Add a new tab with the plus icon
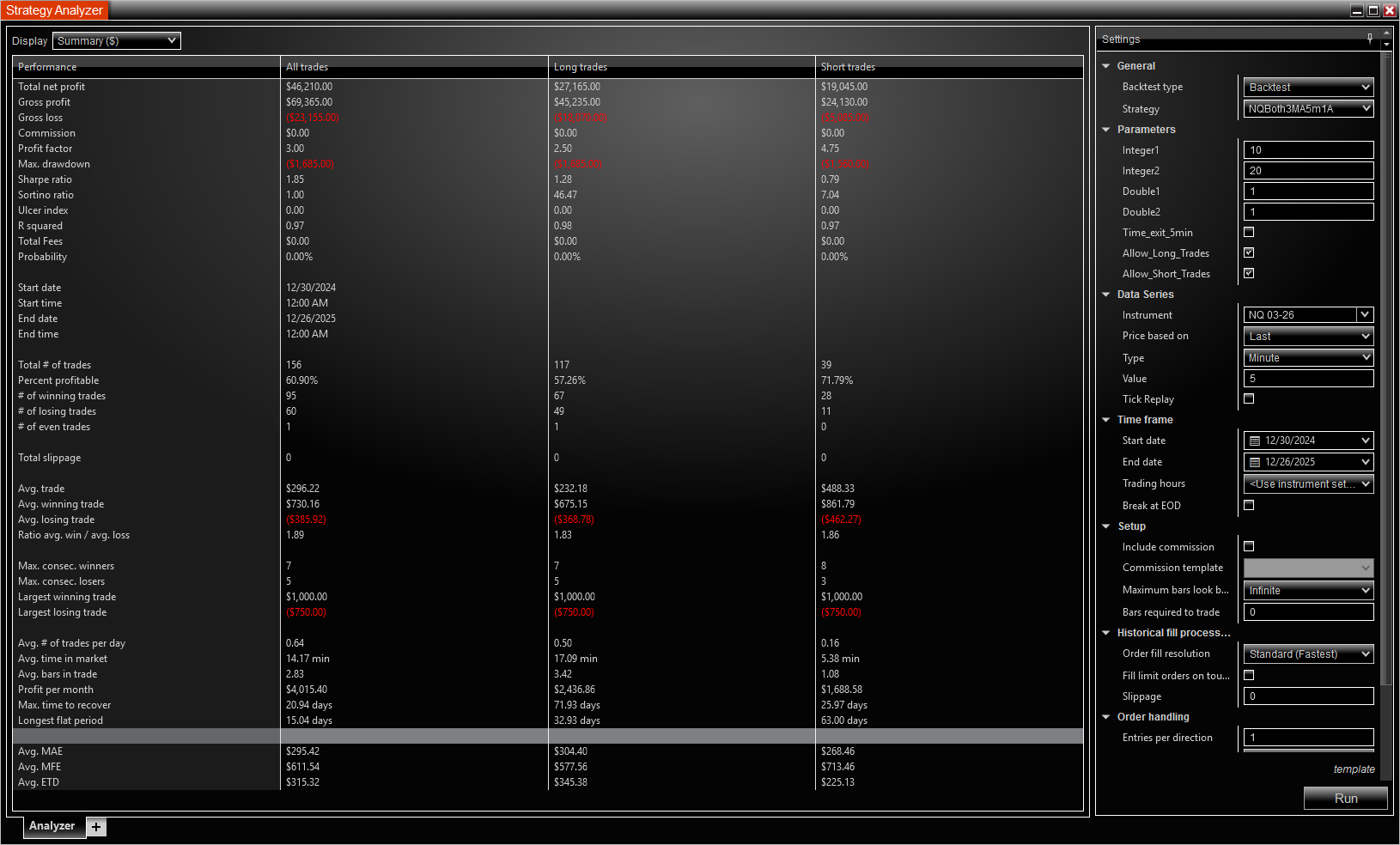Viewport: 1400px width, 845px height. click(96, 827)
